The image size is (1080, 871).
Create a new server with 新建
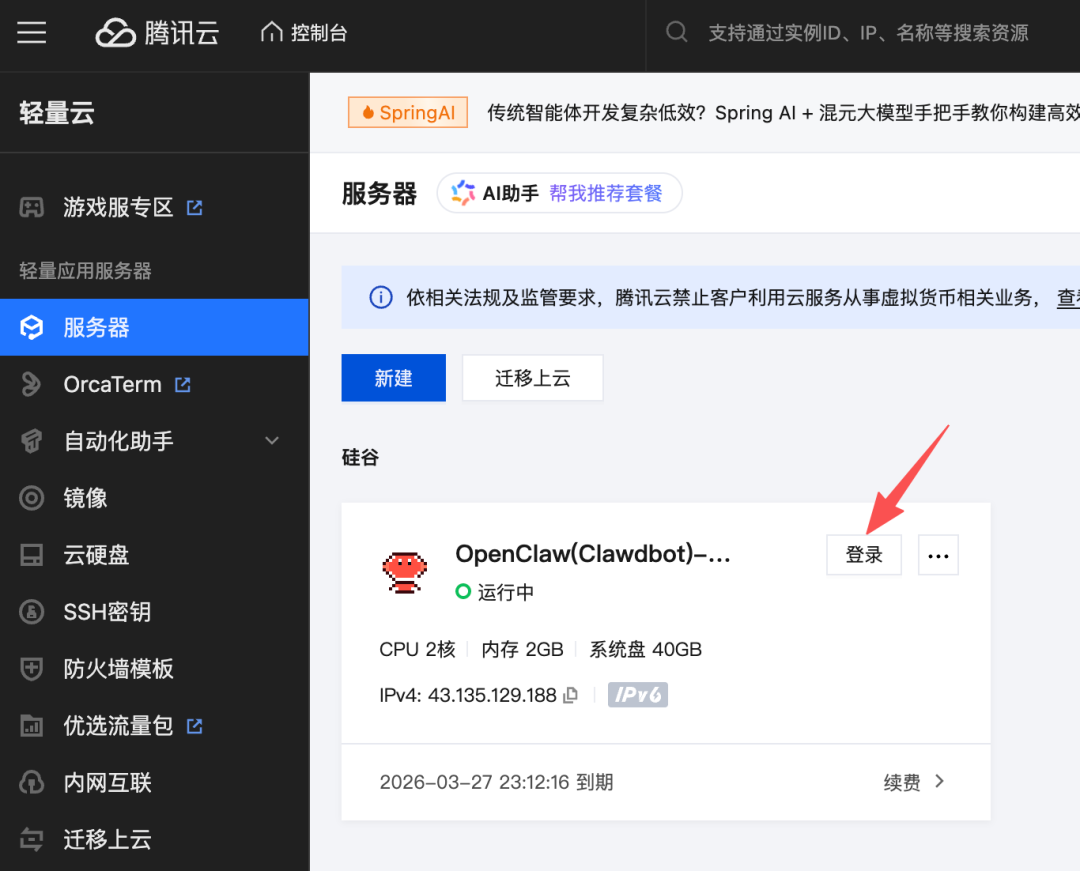tap(393, 378)
